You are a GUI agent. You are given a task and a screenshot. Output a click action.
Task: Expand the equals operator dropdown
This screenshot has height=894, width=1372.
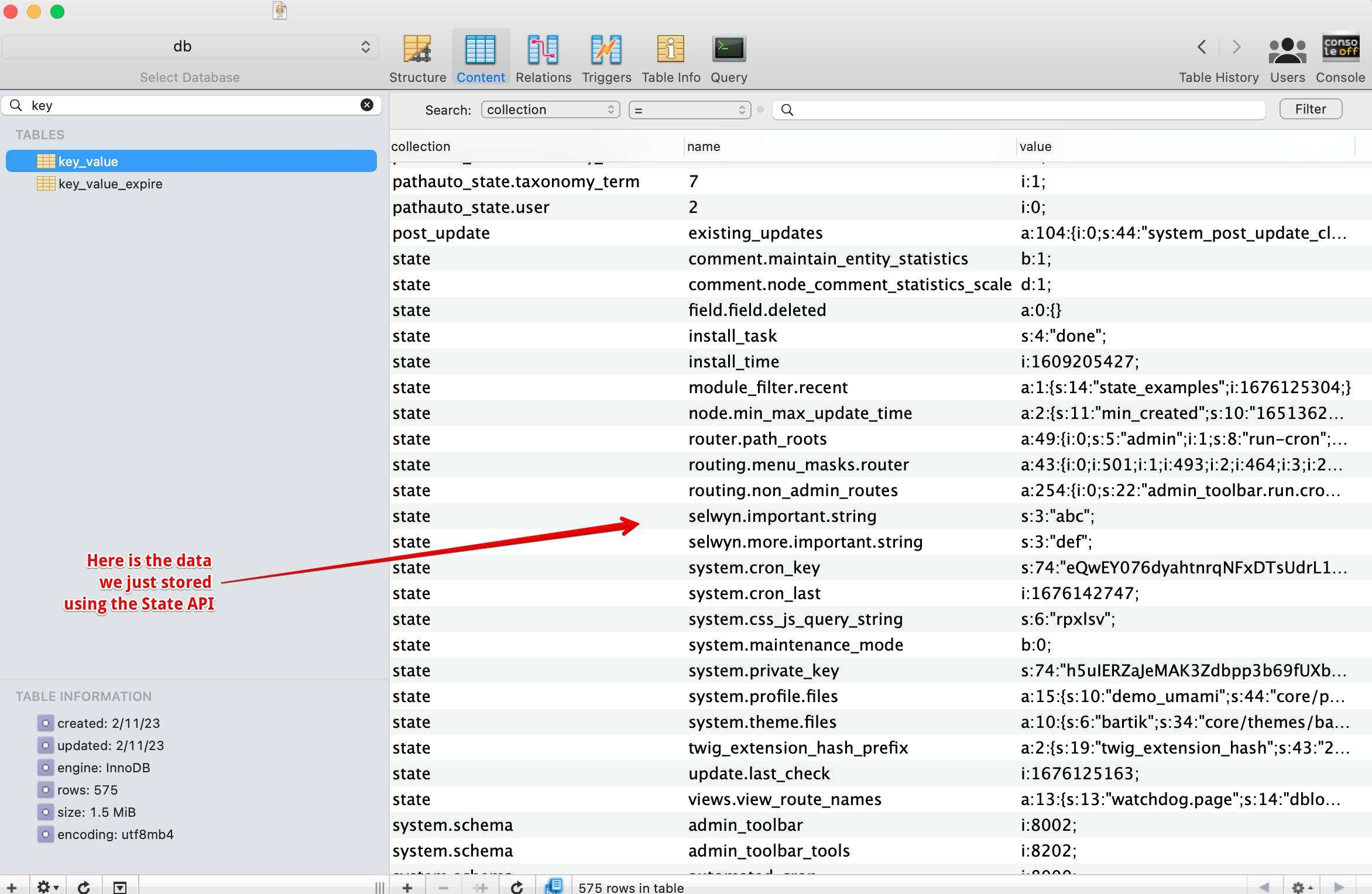coord(691,109)
